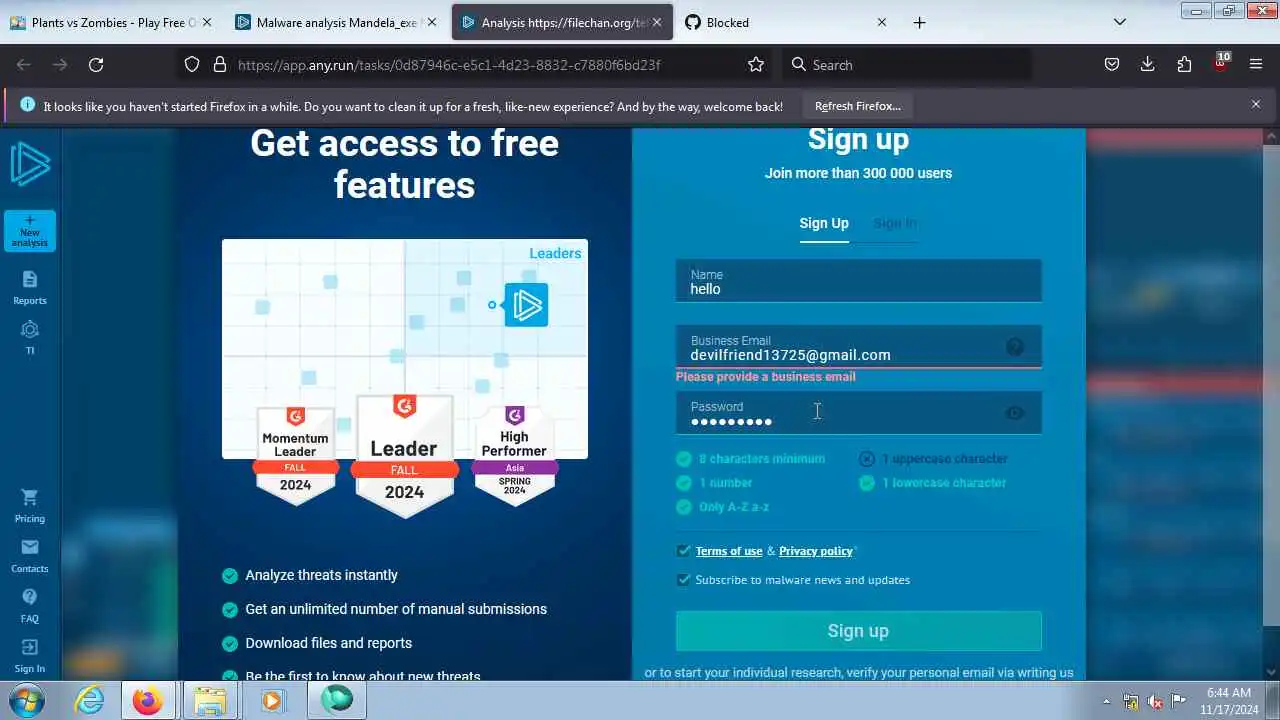Click Refresh Firefox button in notification
Image resolution: width=1280 pixels, height=720 pixels.
tap(857, 106)
